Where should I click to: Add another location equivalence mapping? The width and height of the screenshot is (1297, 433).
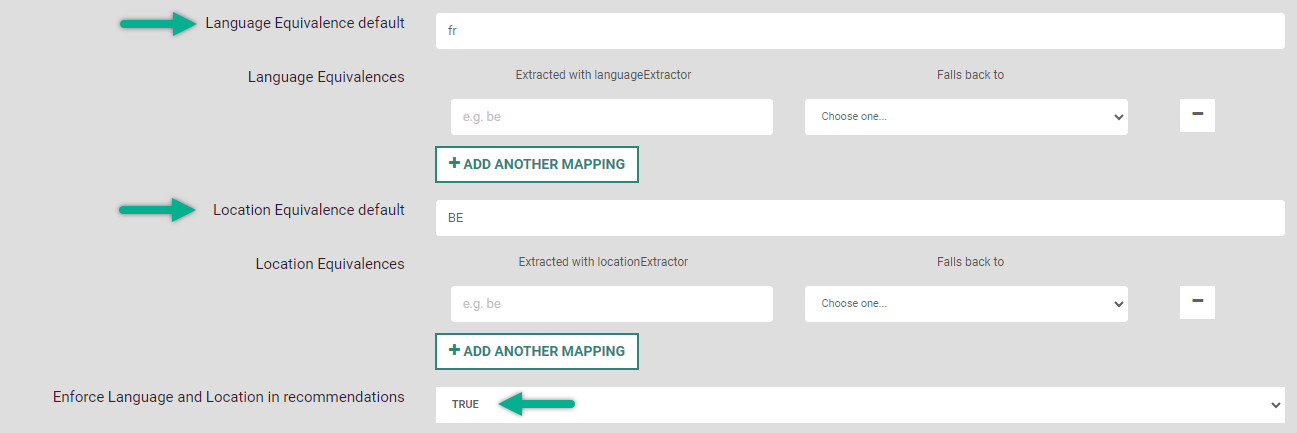pos(536,351)
